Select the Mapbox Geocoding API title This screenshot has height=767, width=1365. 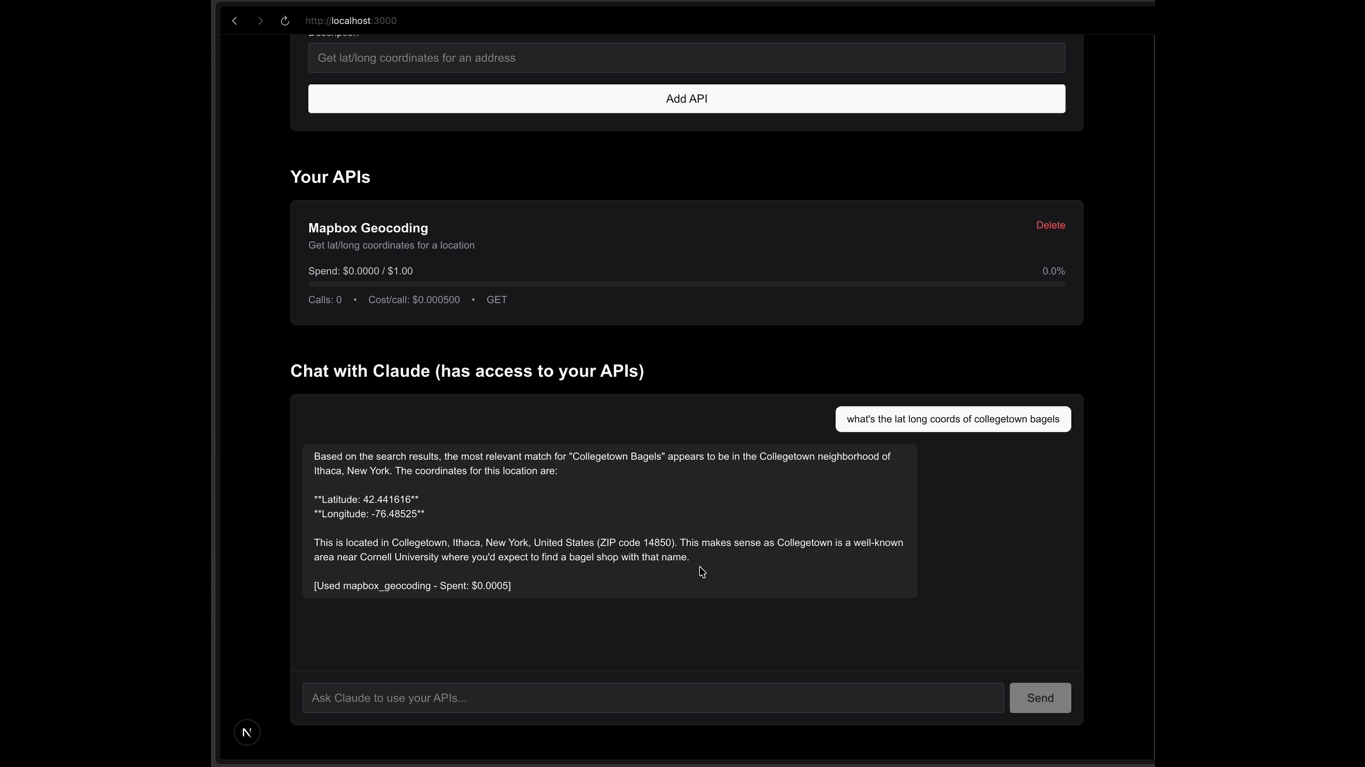(x=367, y=228)
